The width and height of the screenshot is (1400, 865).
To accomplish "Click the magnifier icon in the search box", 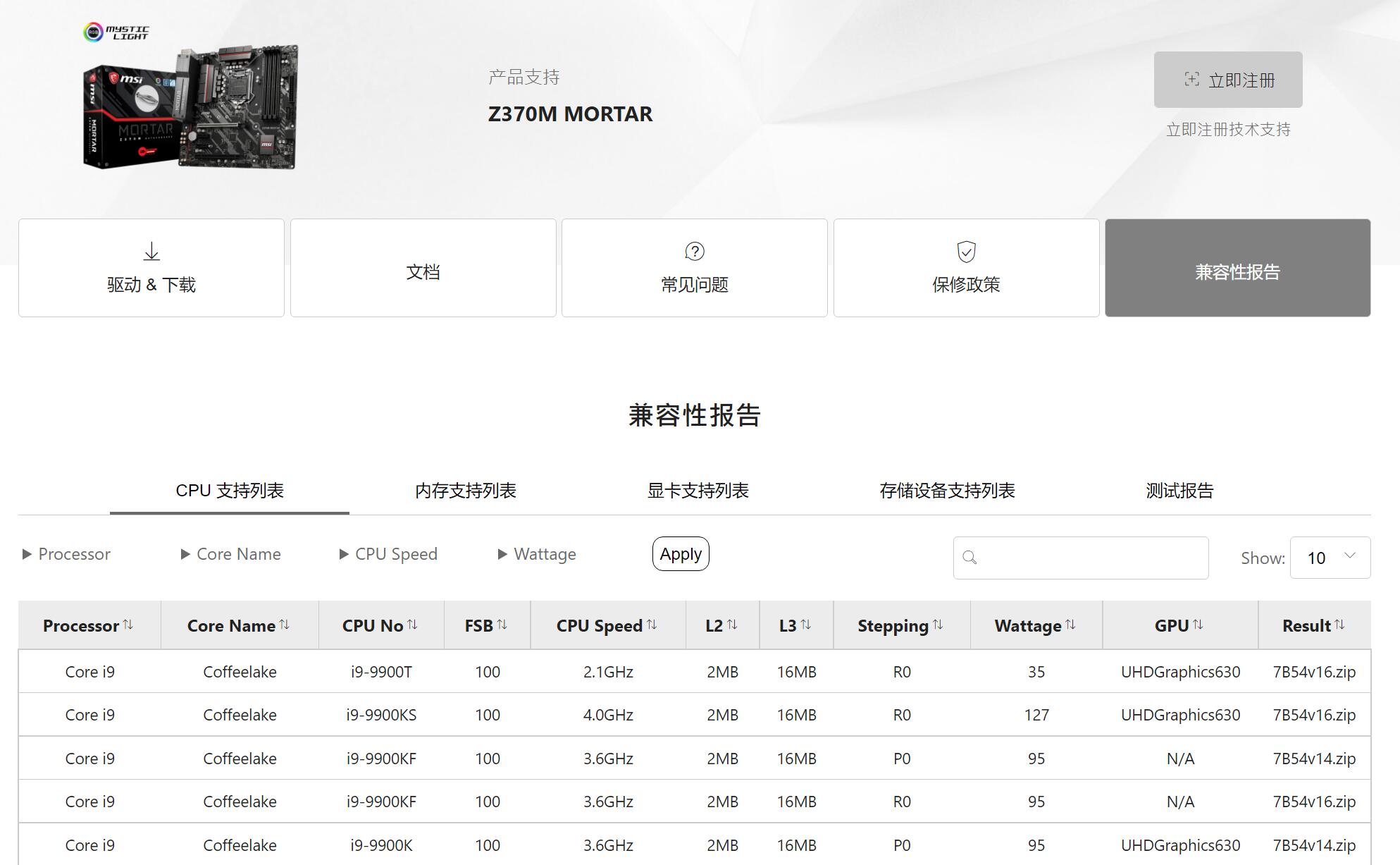I will (970, 558).
